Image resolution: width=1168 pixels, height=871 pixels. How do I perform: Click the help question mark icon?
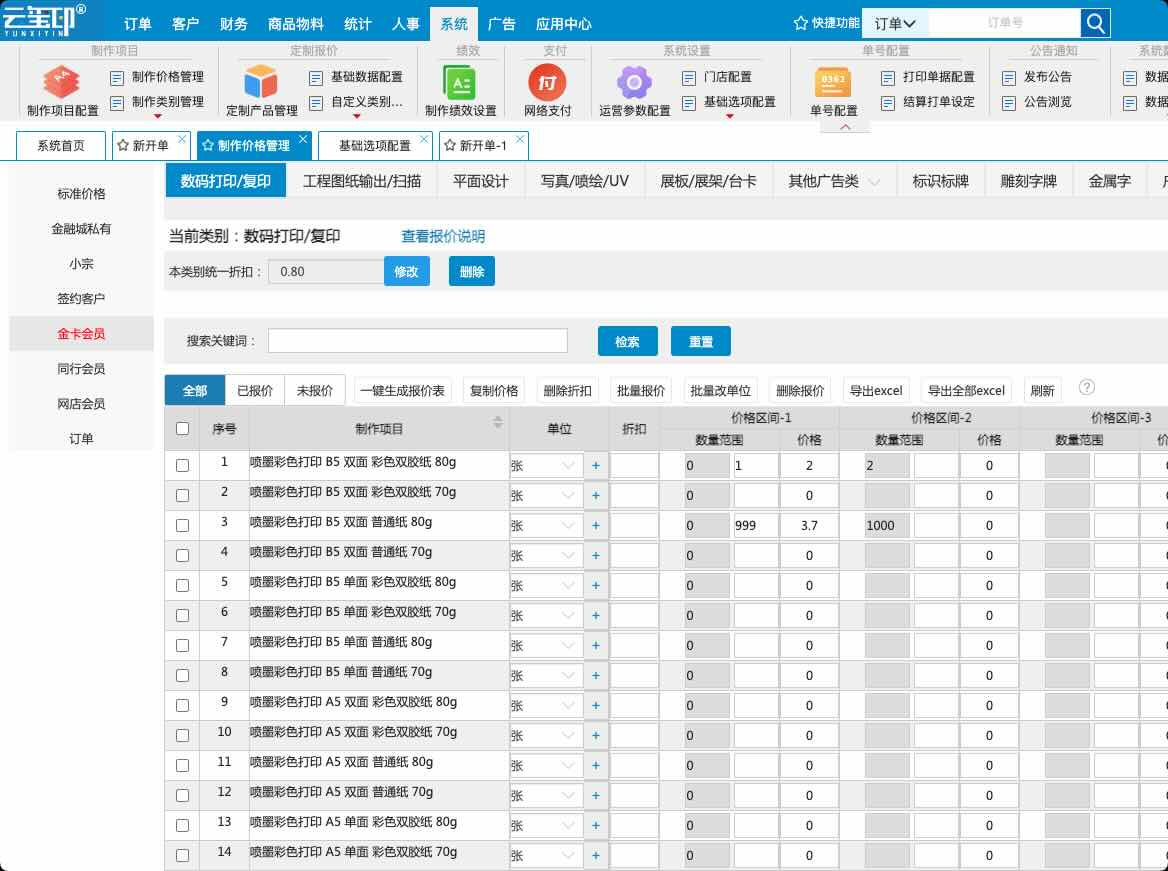[x=1087, y=387]
